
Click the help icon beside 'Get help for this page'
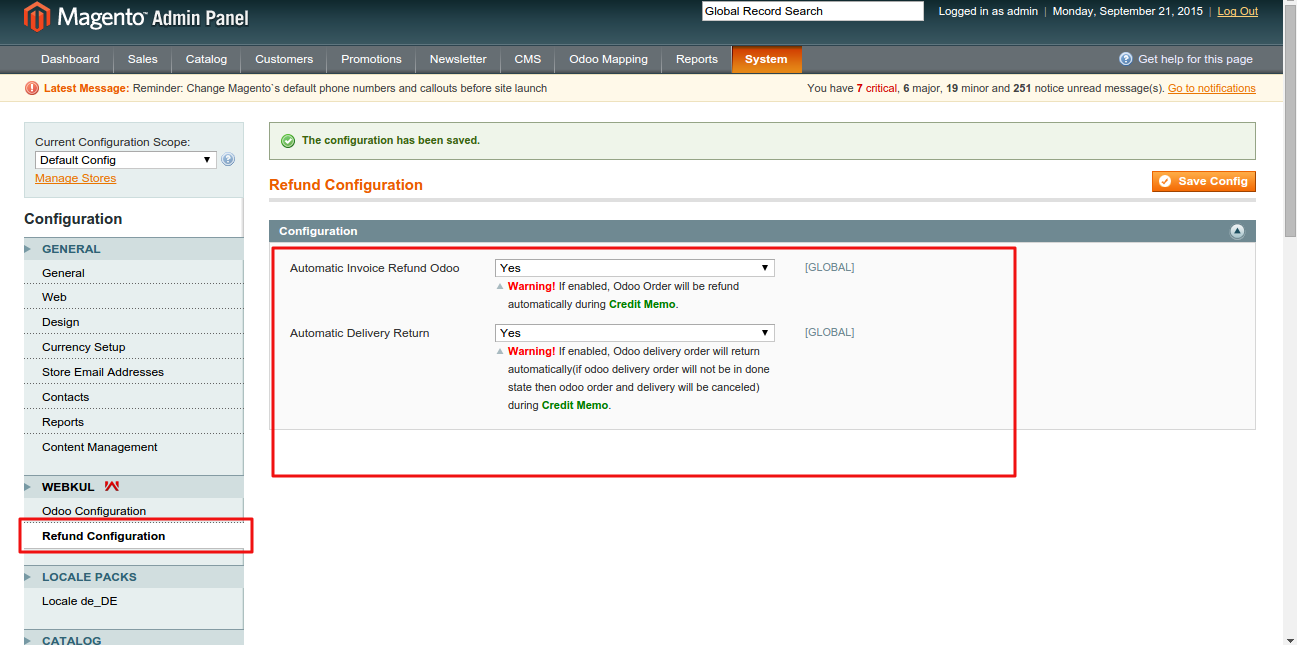[1126, 59]
